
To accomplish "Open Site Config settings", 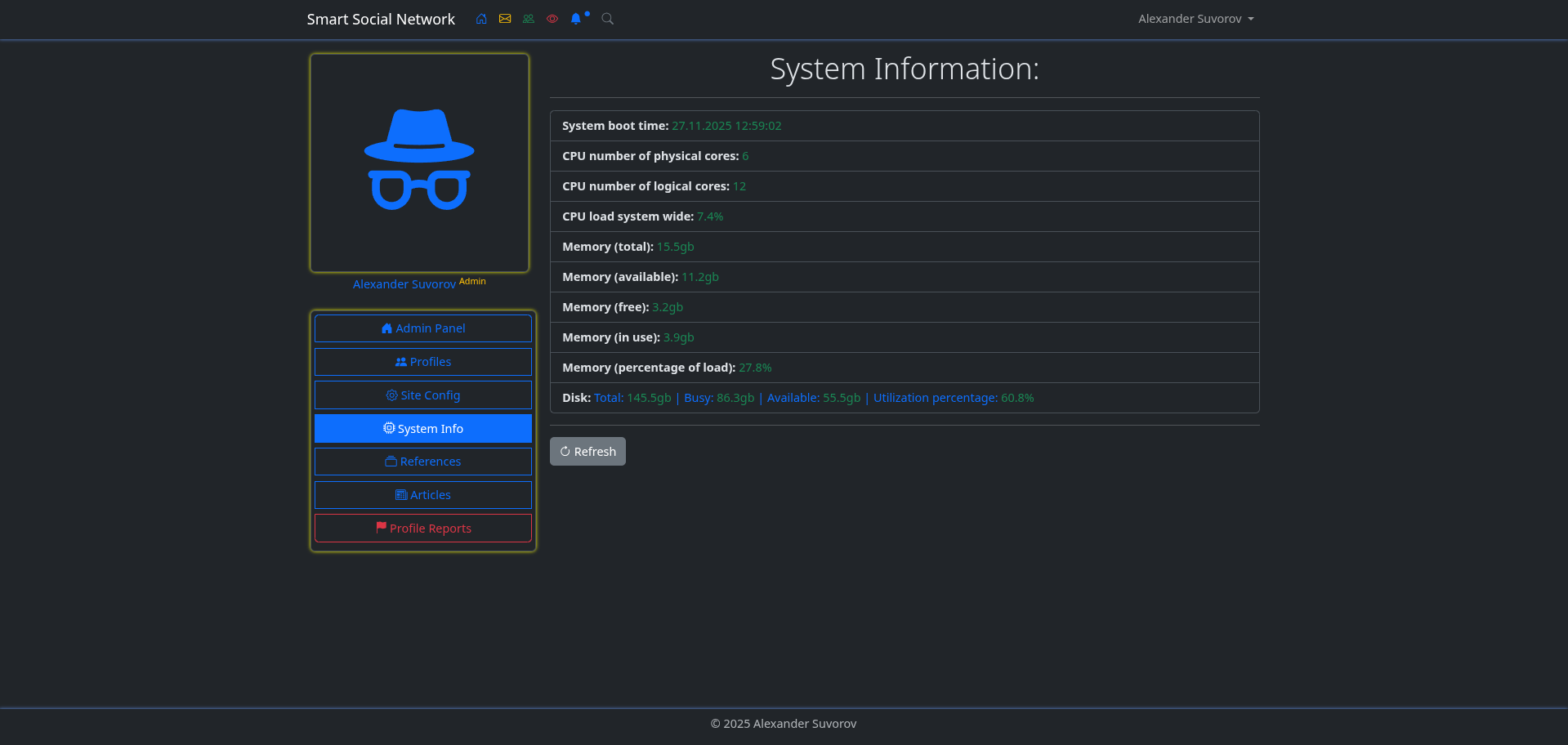I will (x=423, y=395).
